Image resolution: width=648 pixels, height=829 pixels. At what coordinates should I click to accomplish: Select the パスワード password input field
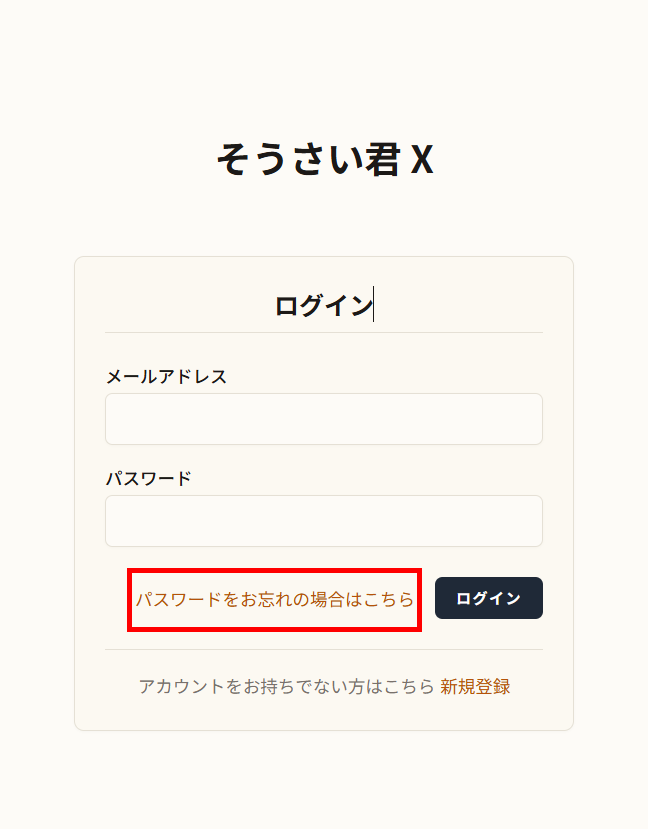[323, 521]
